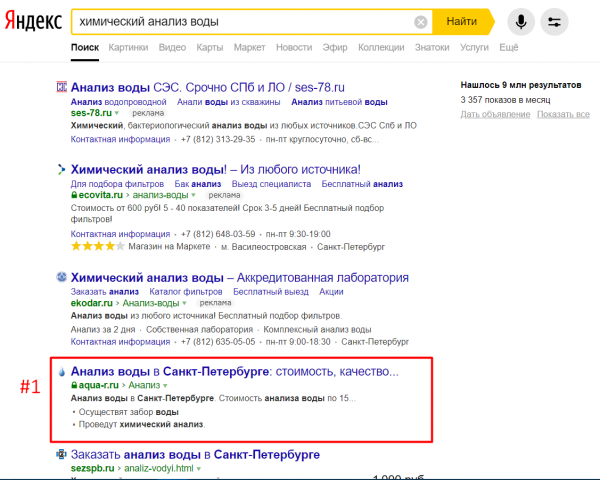Click 3 357 показов в месяц text
Image resolution: width=600 pixels, height=480 pixels.
click(505, 100)
